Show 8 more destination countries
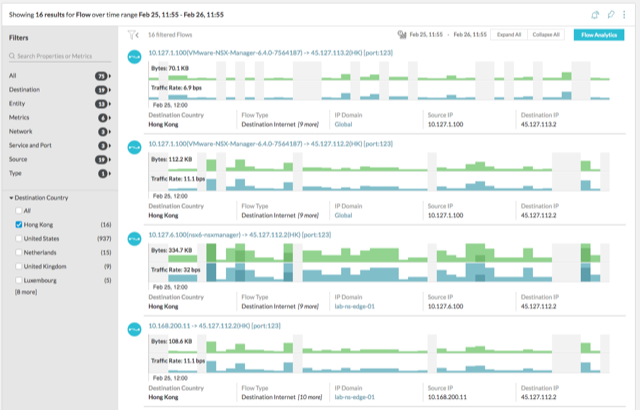Image resolution: width=640 pixels, height=410 pixels. tap(26, 292)
